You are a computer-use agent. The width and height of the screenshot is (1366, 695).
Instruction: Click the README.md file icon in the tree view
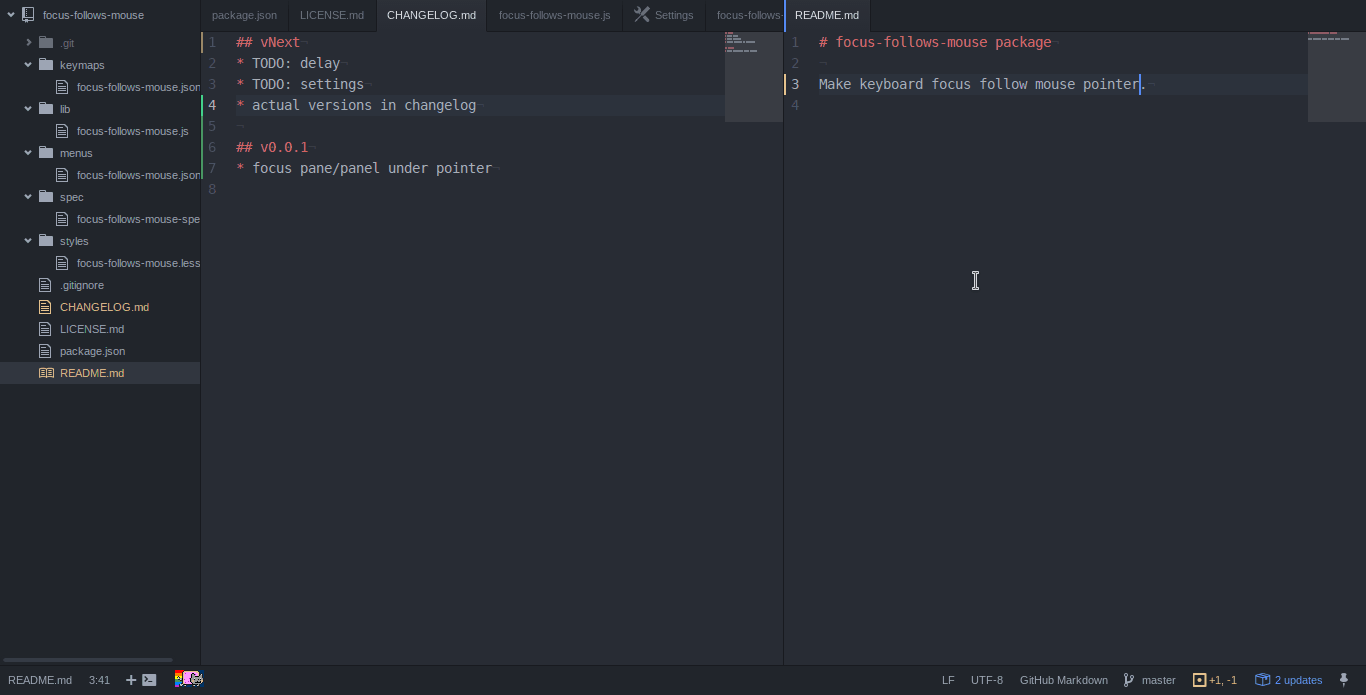click(x=44, y=372)
